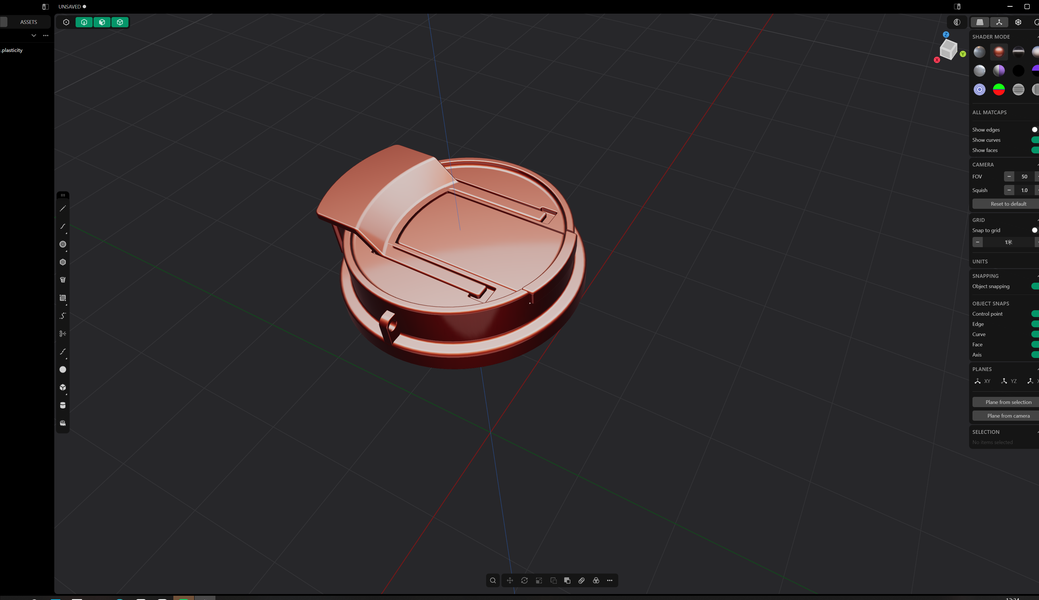This screenshot has height=600, width=1039.
Task: Toggle the first green selection mode button
Action: coord(84,23)
